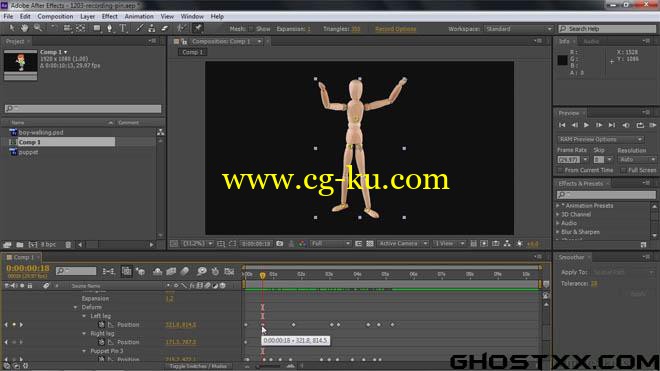
Task: Play the preview
Action: [586, 125]
